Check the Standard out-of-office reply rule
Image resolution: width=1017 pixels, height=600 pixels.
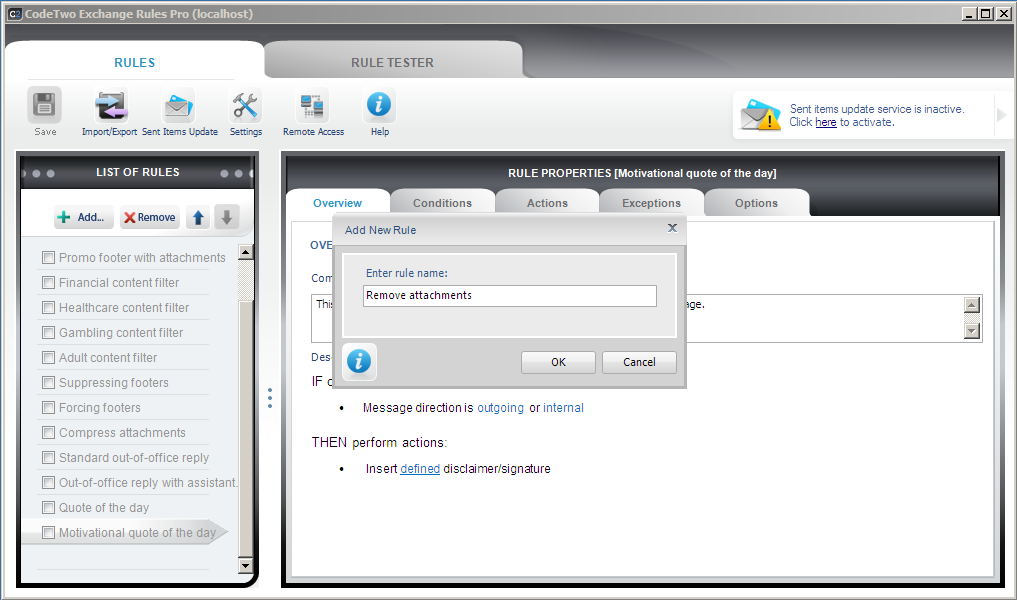[48, 458]
